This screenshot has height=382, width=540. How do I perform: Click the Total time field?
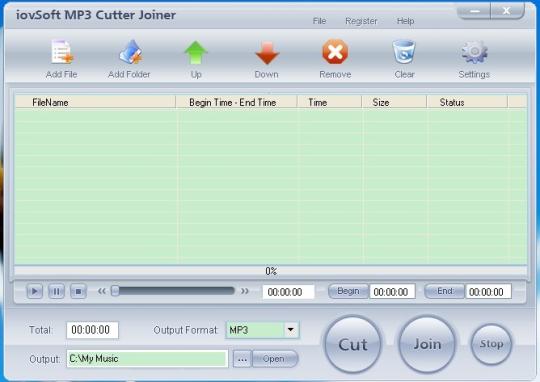coord(92,330)
